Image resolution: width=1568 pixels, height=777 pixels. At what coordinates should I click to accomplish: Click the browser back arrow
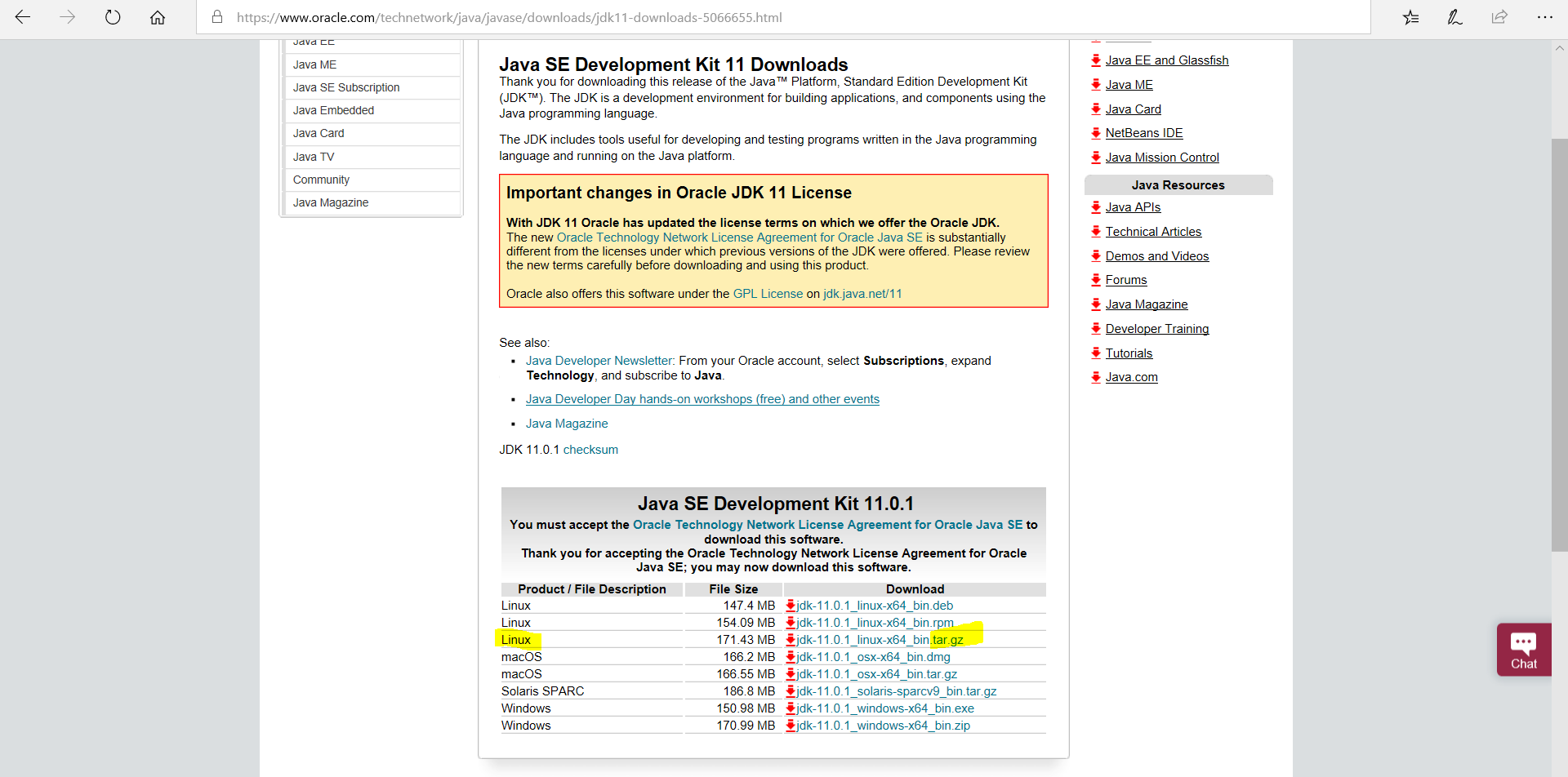tap(23, 17)
